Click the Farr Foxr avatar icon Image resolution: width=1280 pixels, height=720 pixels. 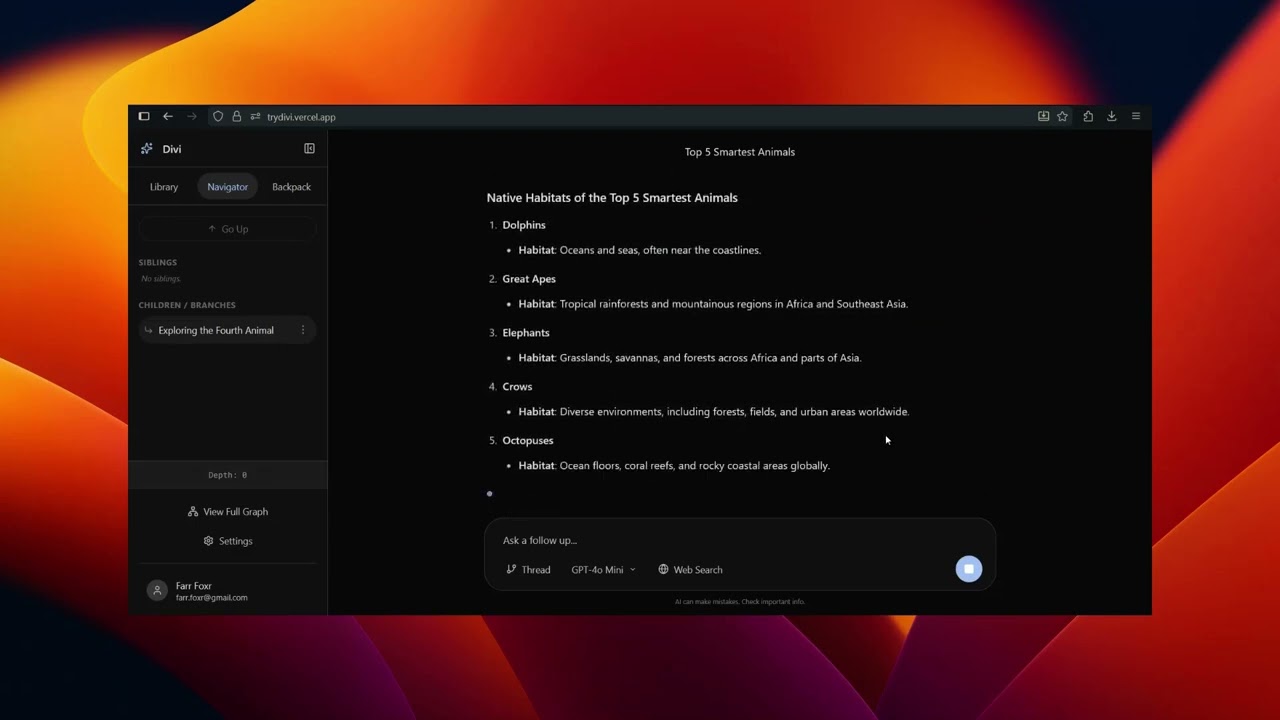157,590
